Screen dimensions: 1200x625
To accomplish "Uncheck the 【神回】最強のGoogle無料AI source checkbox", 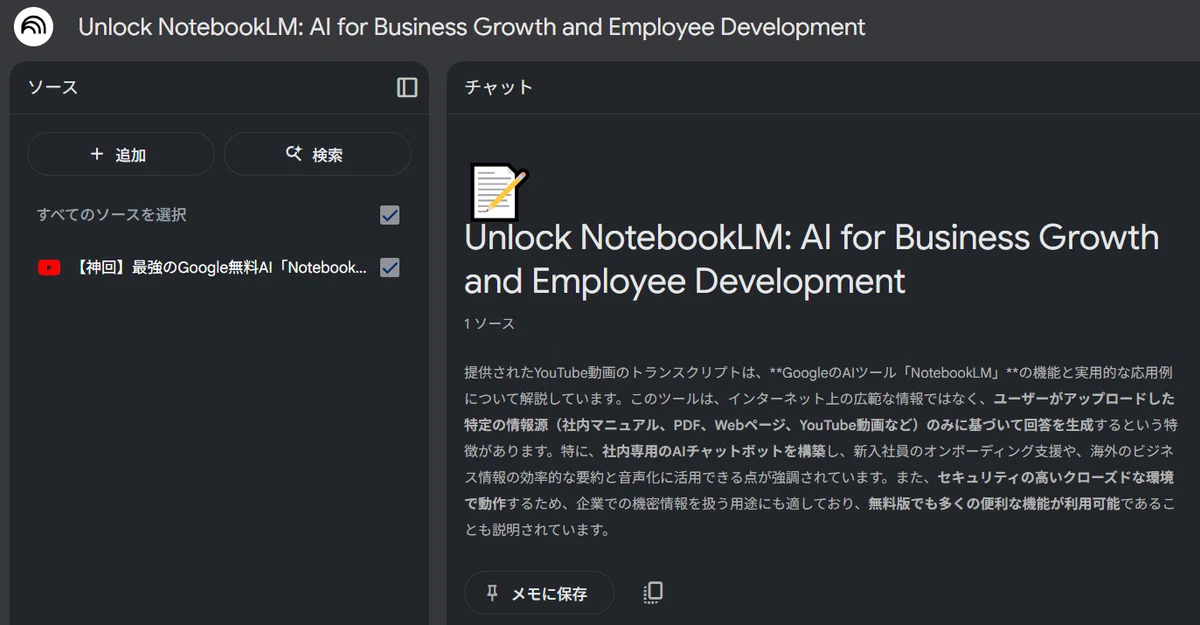I will (x=390, y=268).
